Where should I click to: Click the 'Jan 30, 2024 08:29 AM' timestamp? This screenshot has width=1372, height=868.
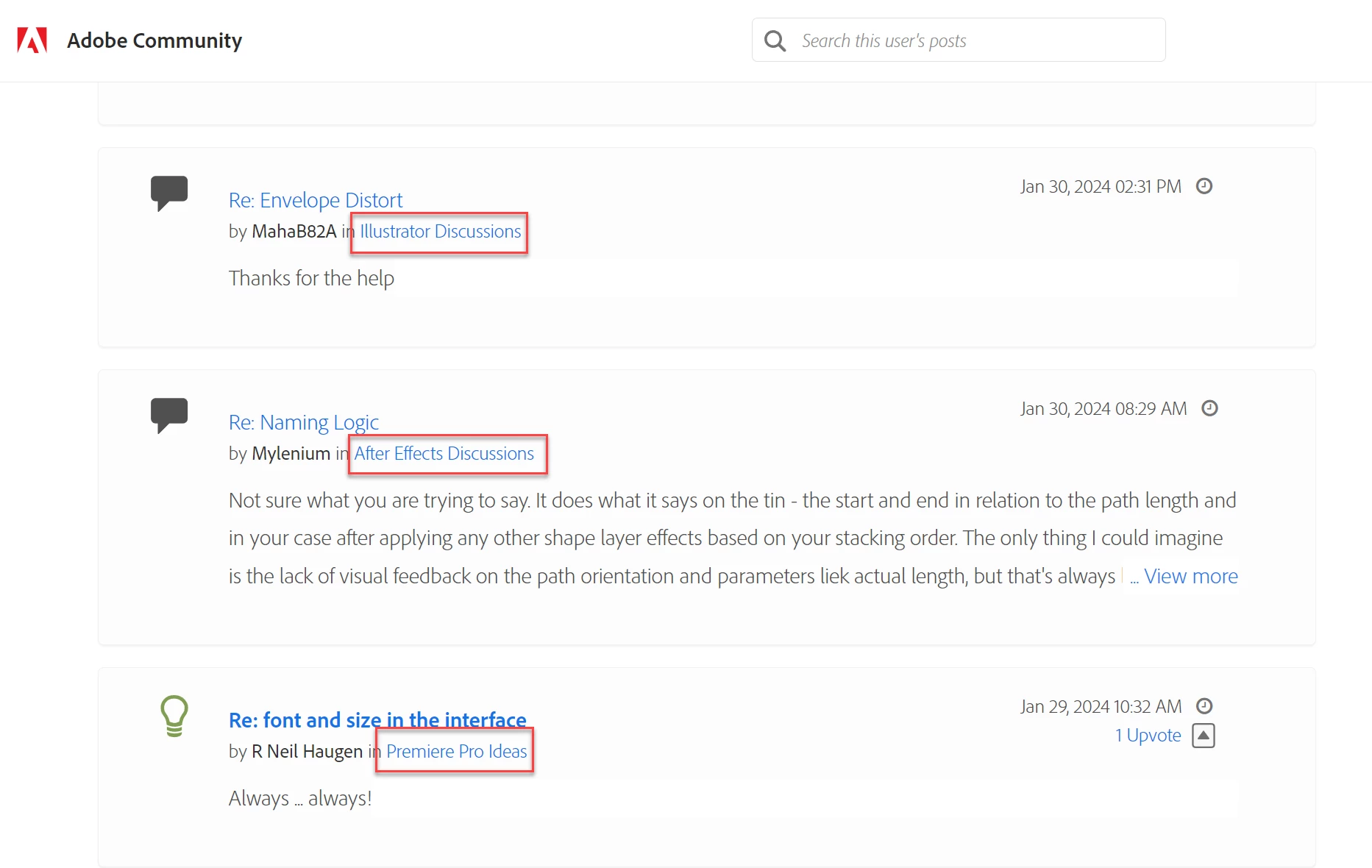[x=1103, y=409]
